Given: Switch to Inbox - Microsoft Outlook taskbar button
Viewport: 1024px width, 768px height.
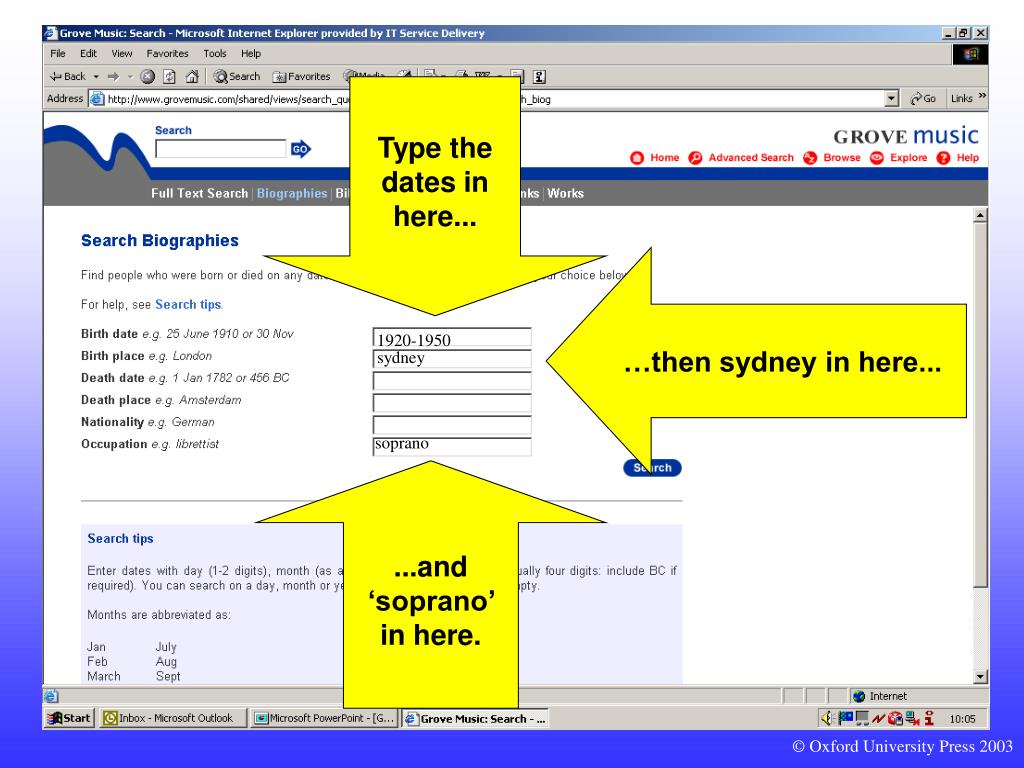Looking at the screenshot, I should point(174,718).
